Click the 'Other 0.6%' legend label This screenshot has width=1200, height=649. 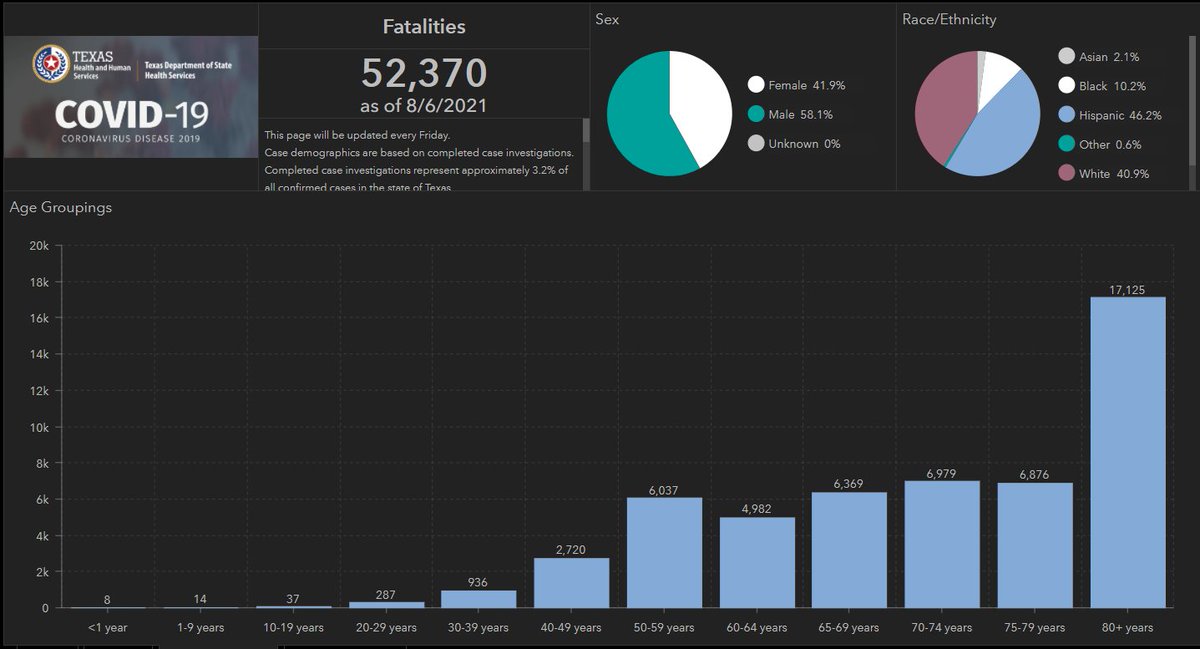click(1110, 144)
